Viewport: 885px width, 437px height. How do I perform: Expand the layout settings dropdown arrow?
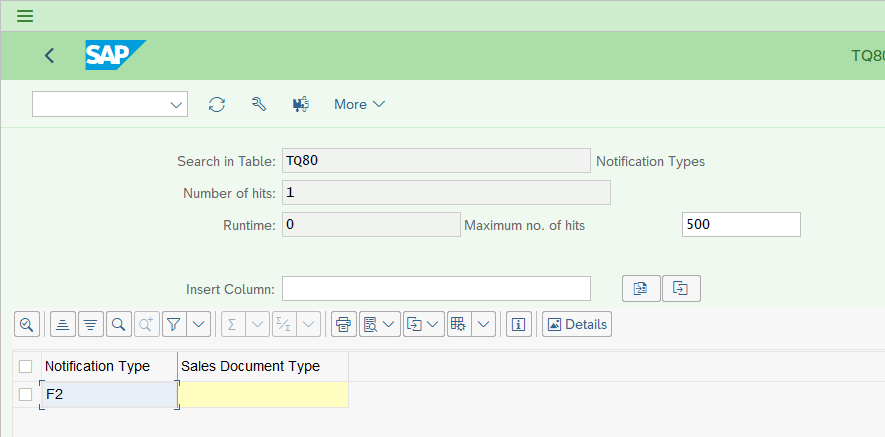coord(484,324)
